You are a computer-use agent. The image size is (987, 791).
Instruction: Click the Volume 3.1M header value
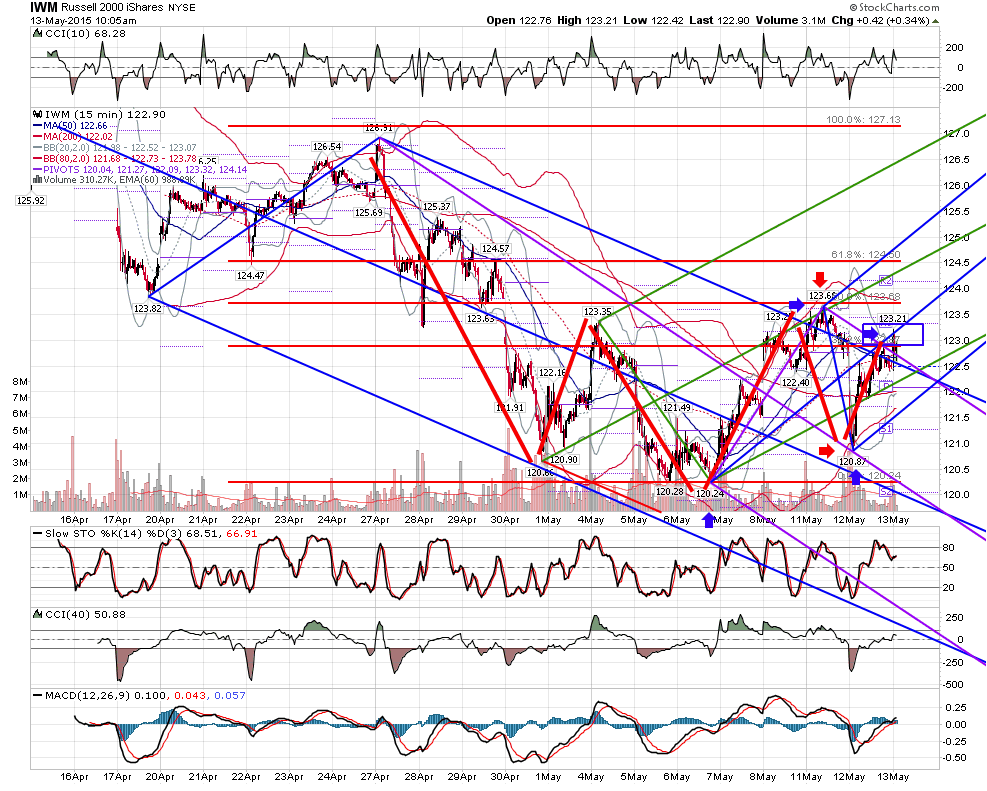(791, 20)
